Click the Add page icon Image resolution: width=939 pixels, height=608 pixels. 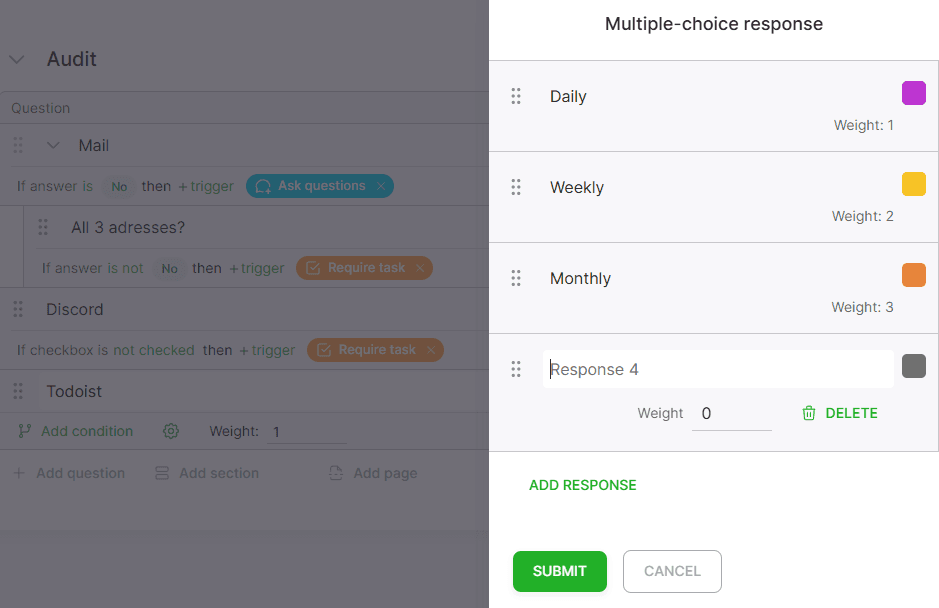[336, 473]
